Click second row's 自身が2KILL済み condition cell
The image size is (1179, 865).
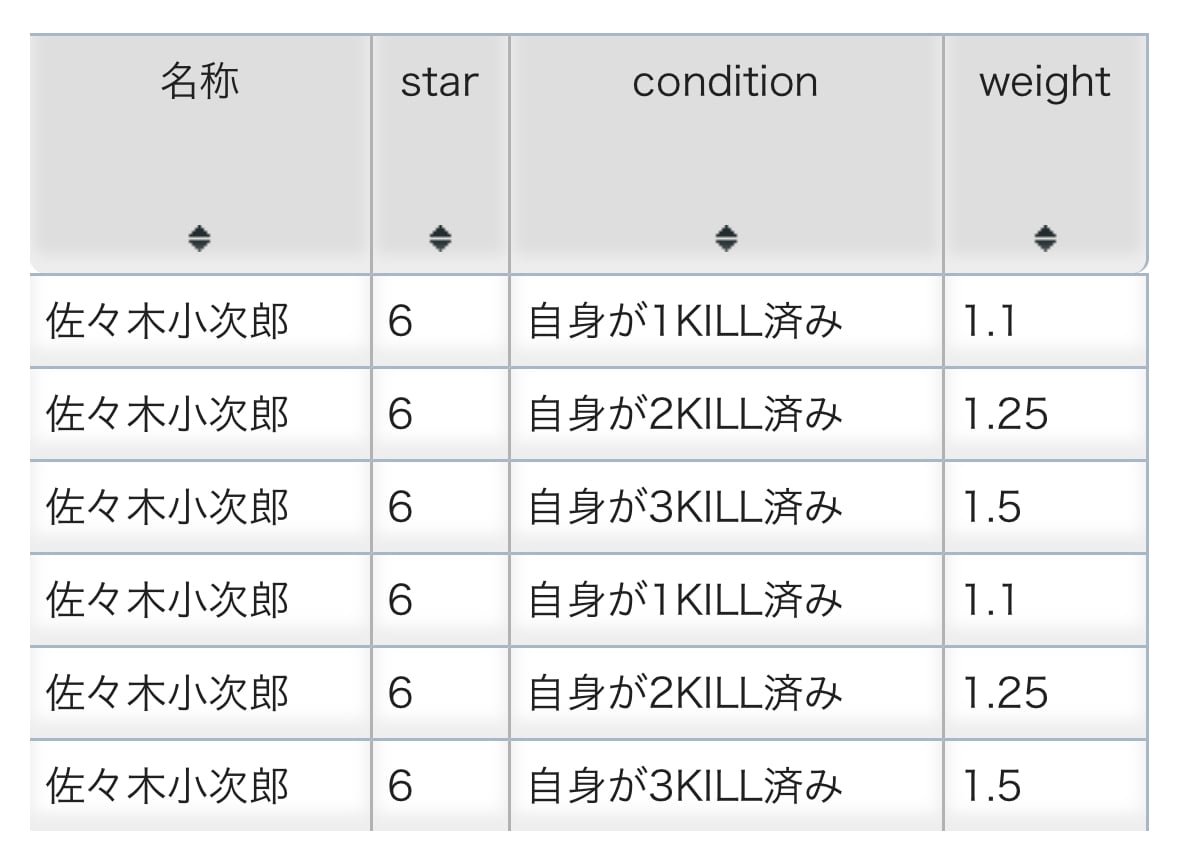coord(685,414)
